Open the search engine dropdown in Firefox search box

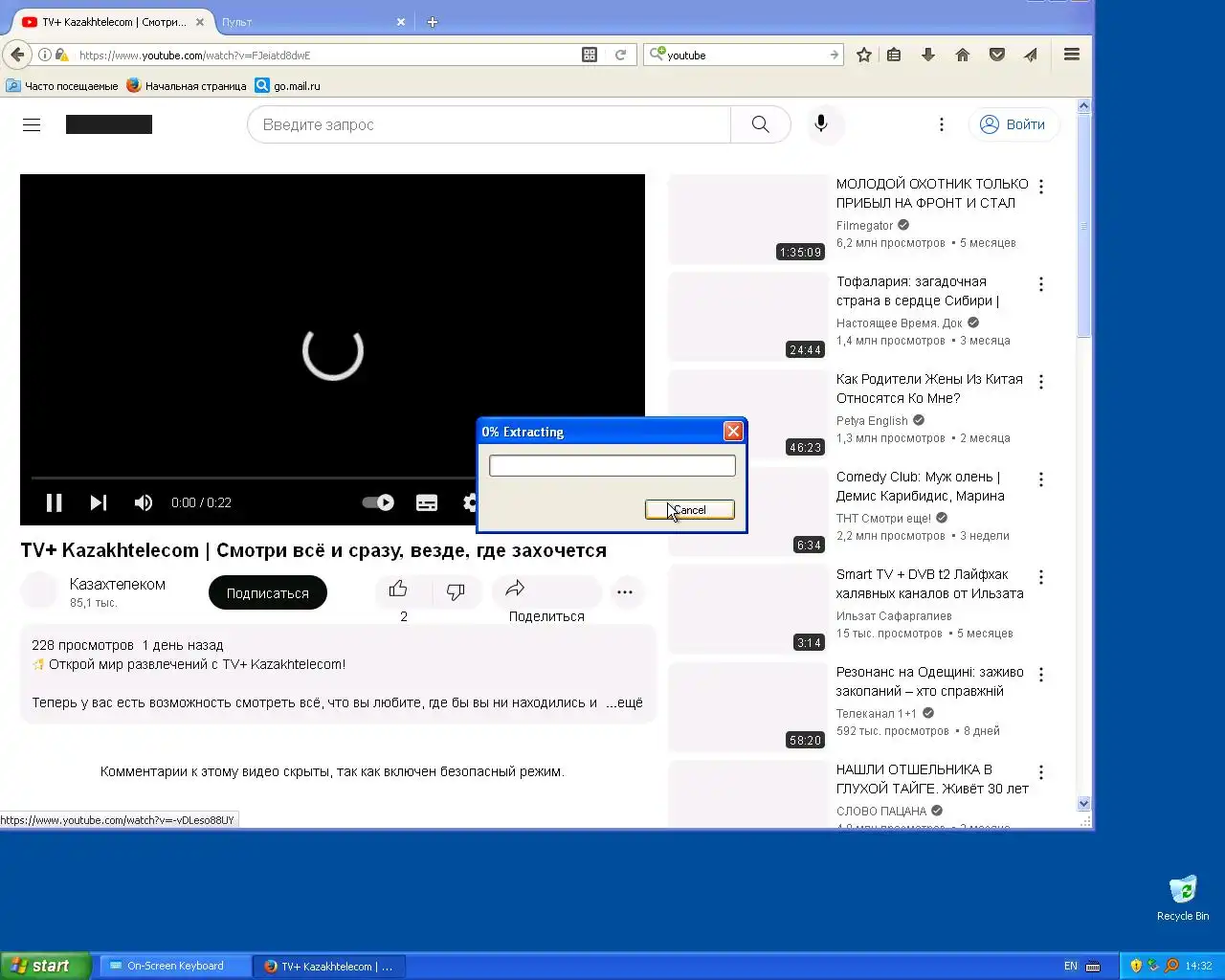point(657,55)
